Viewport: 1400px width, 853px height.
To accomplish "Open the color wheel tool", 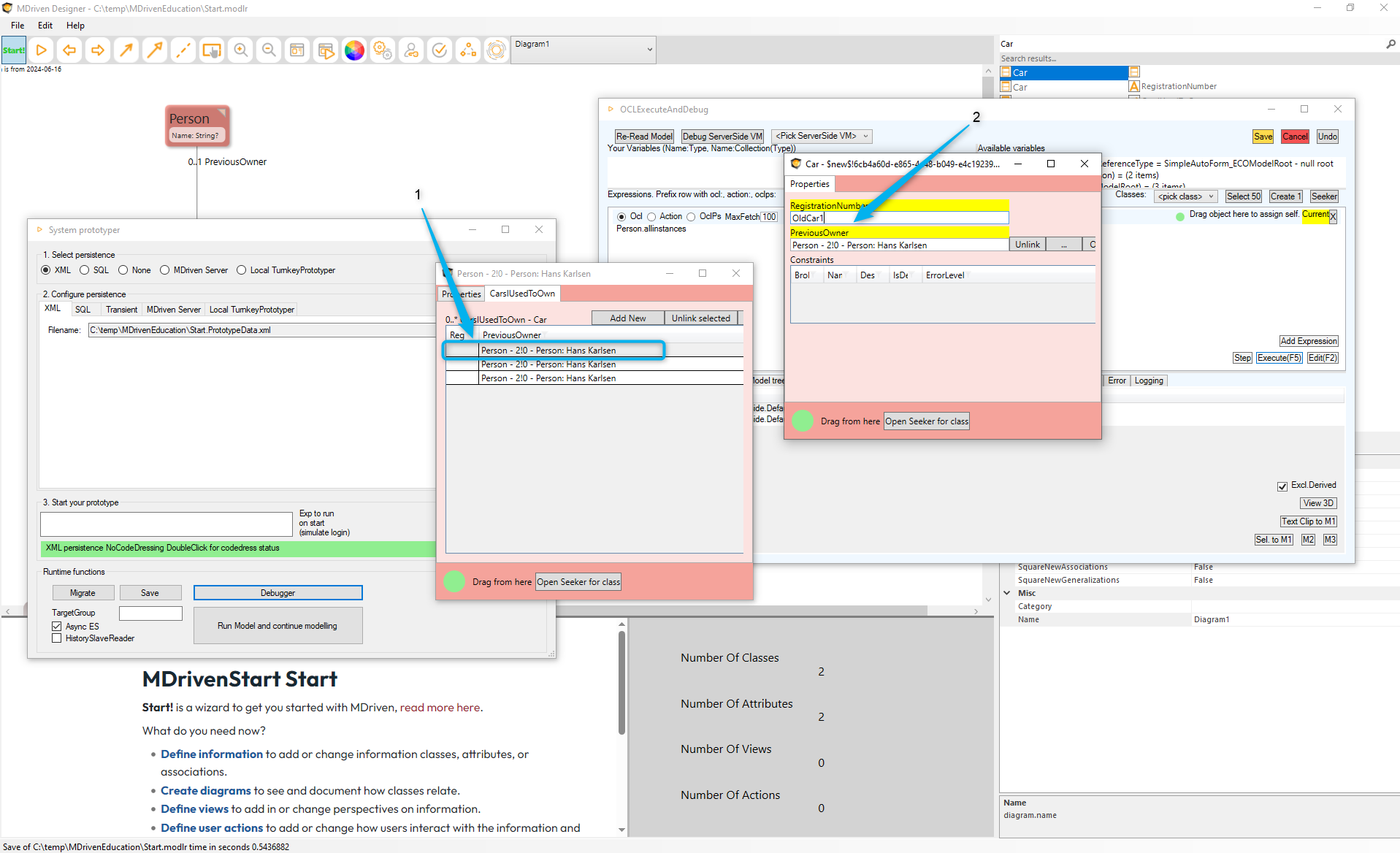I will click(354, 50).
